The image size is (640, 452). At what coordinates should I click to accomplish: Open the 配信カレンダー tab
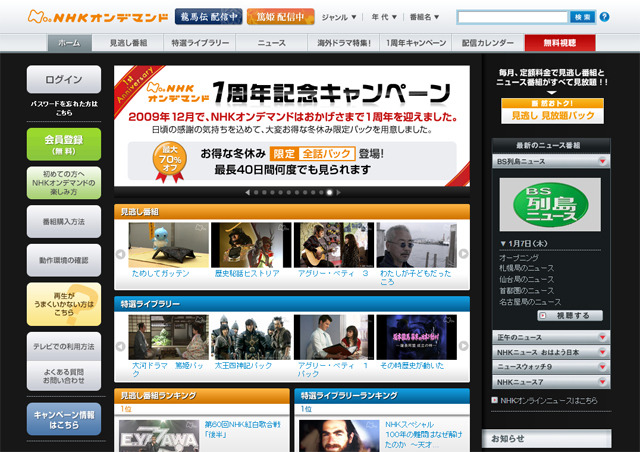point(488,43)
